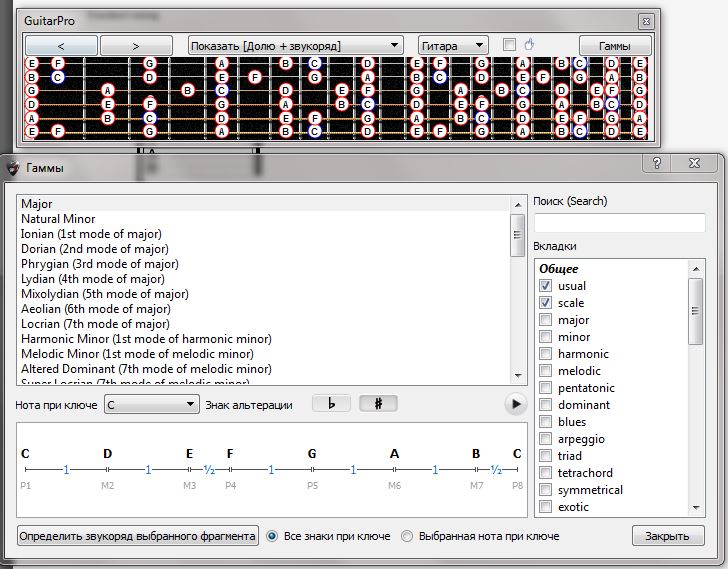Click the sharp (#) accidental button
The image size is (728, 569).
pyautogui.click(x=378, y=403)
